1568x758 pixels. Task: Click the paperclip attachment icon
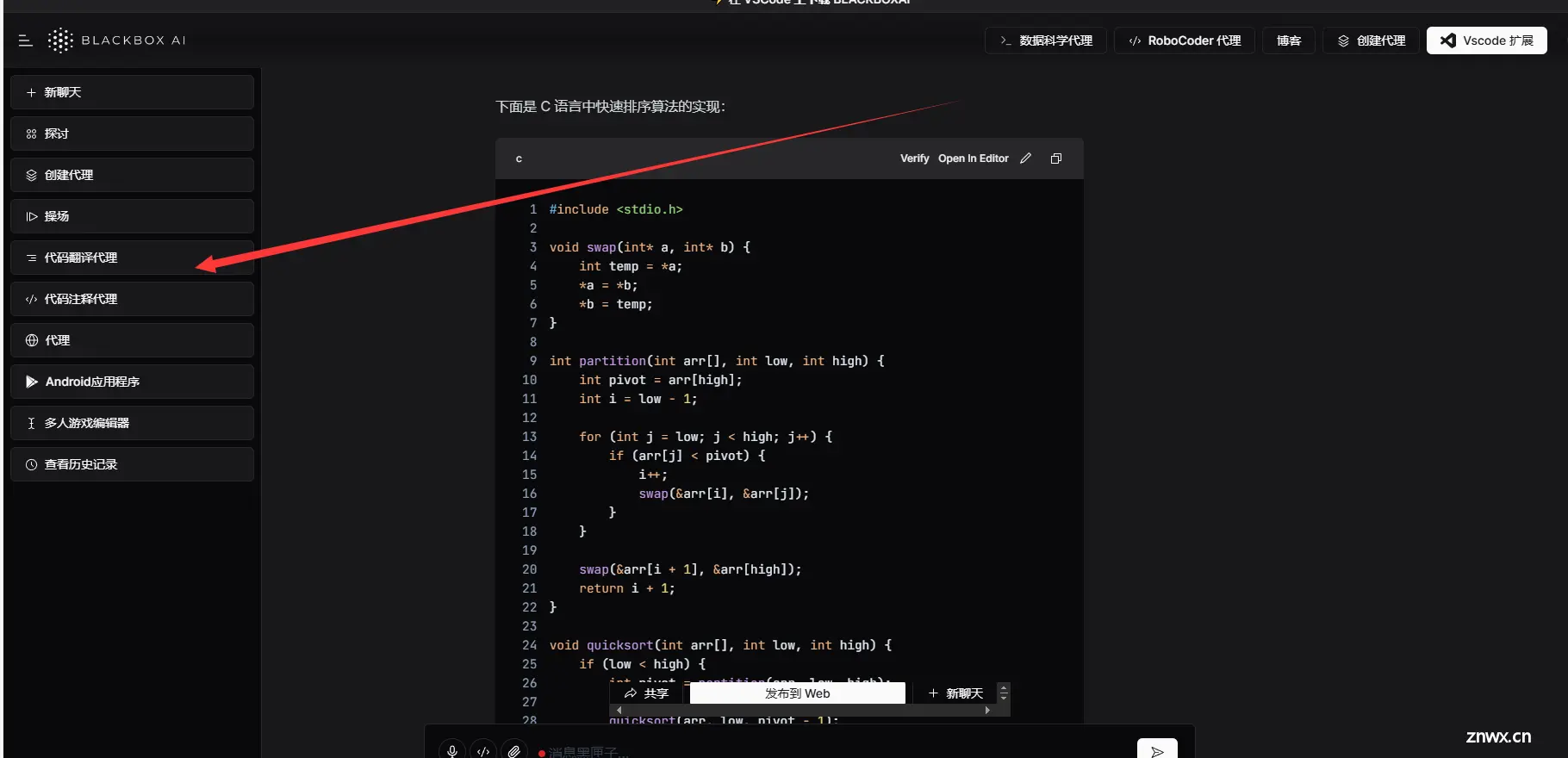(x=514, y=751)
